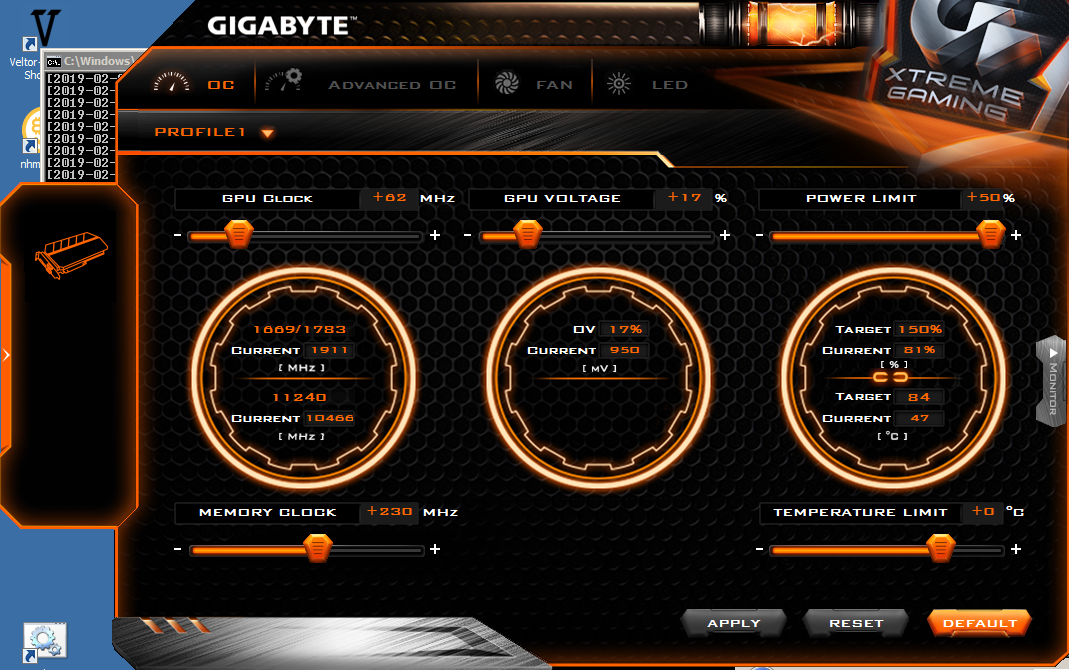1069x670 pixels.
Task: Select the graphics card icon in side panel
Action: (x=70, y=254)
